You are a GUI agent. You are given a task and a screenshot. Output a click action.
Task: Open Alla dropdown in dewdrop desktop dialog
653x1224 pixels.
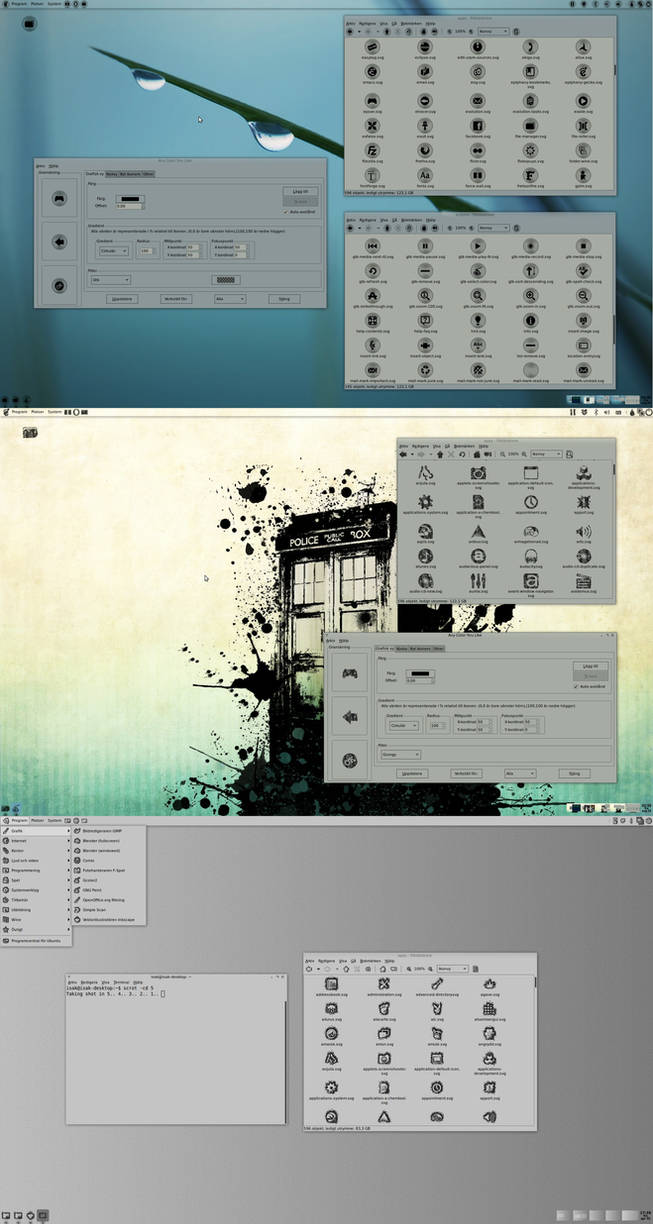[x=230, y=299]
